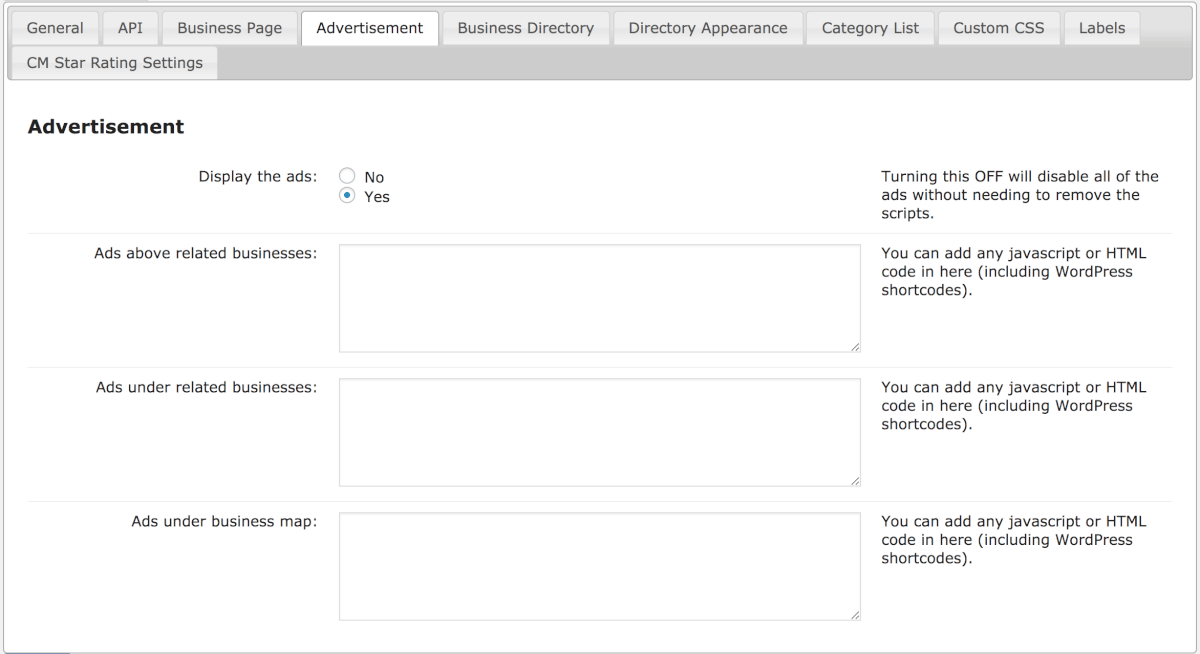Open the Labels tab
This screenshot has width=1200, height=654.
[x=1101, y=28]
